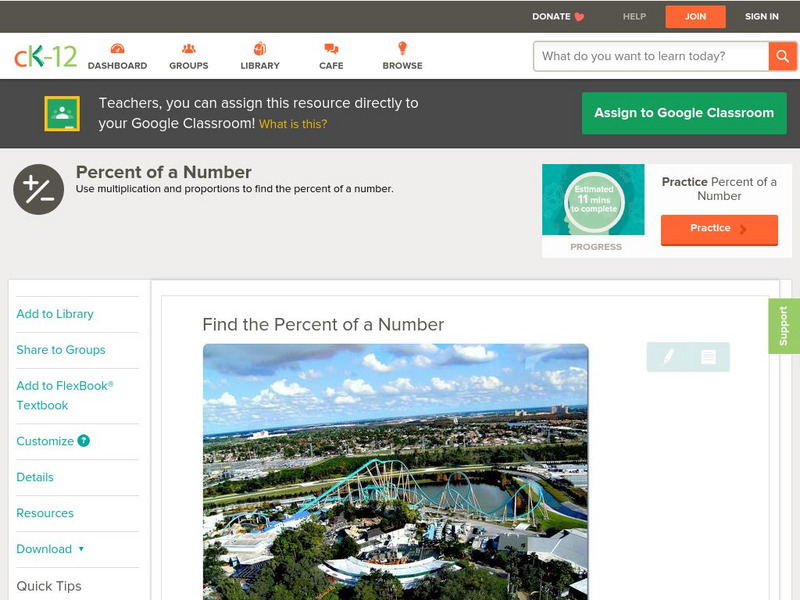The image size is (800, 600).
Task: Open the green Support side tab
Action: (x=784, y=326)
